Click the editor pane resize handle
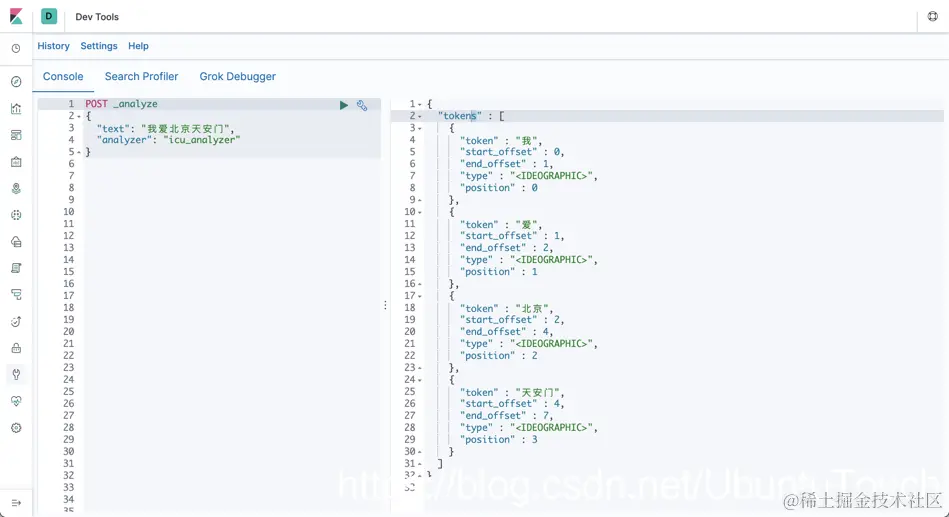The image size is (949, 517). coord(386,306)
